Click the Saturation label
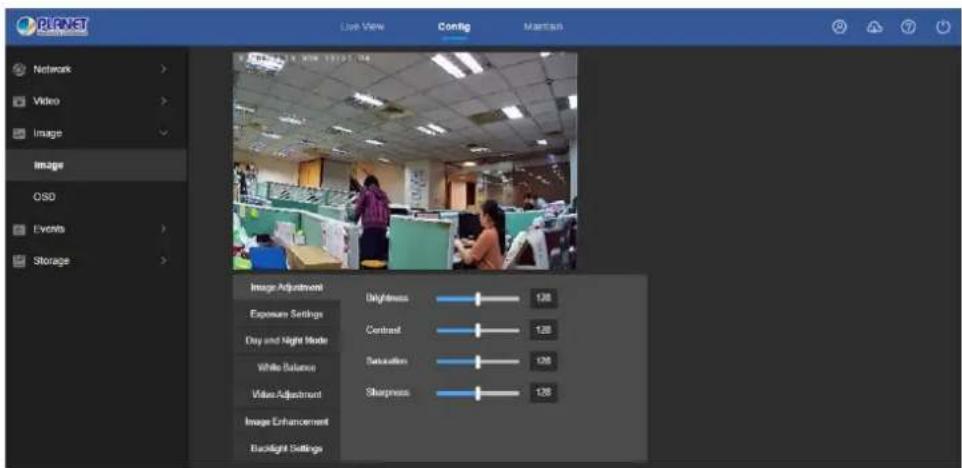The width and height of the screenshot is (962, 468). tap(387, 362)
